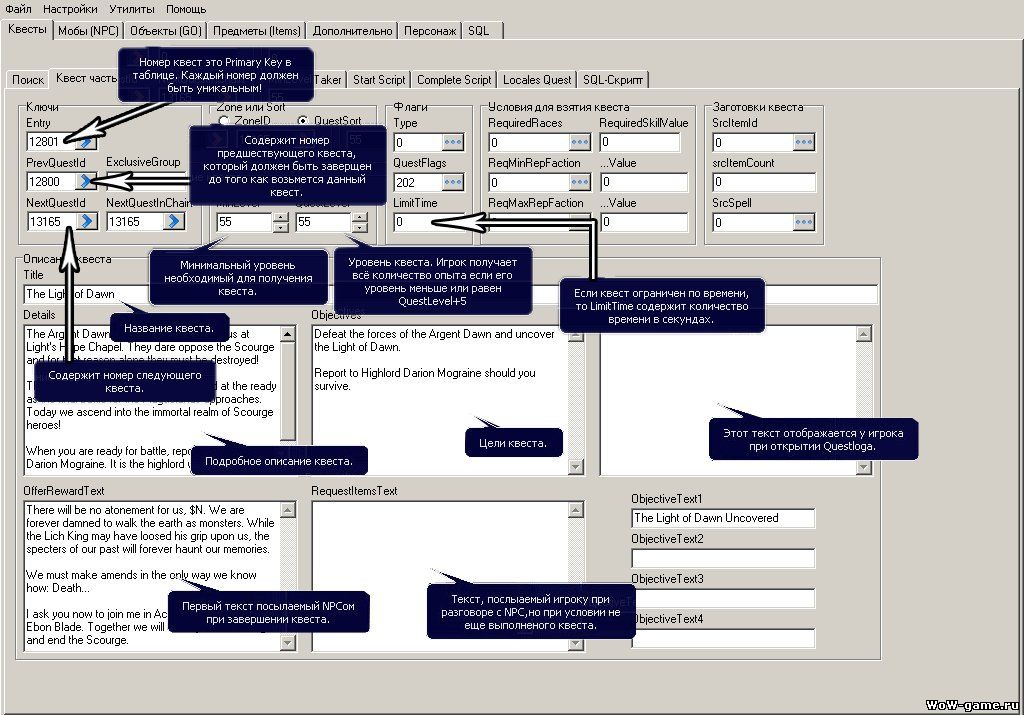Open the RequiredRaces ellipsis picker
This screenshot has width=1024, height=715.
tap(579, 142)
